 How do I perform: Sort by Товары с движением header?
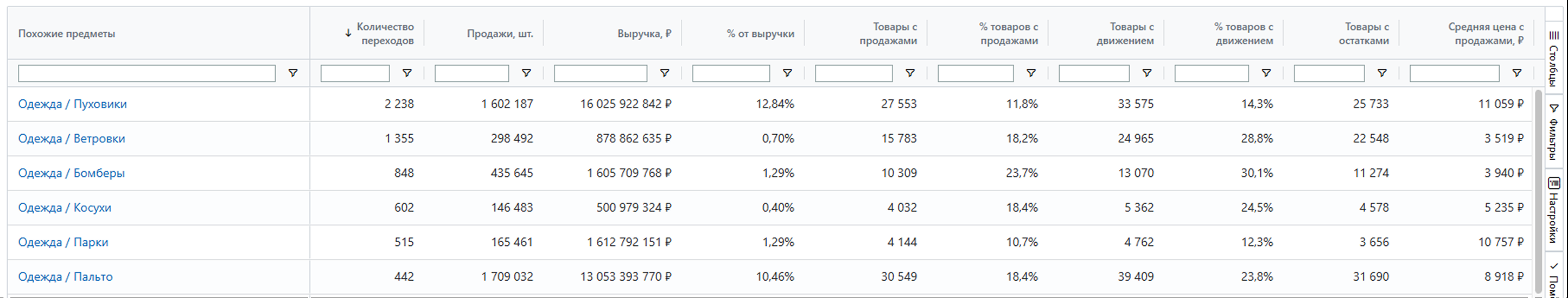[x=1131, y=33]
